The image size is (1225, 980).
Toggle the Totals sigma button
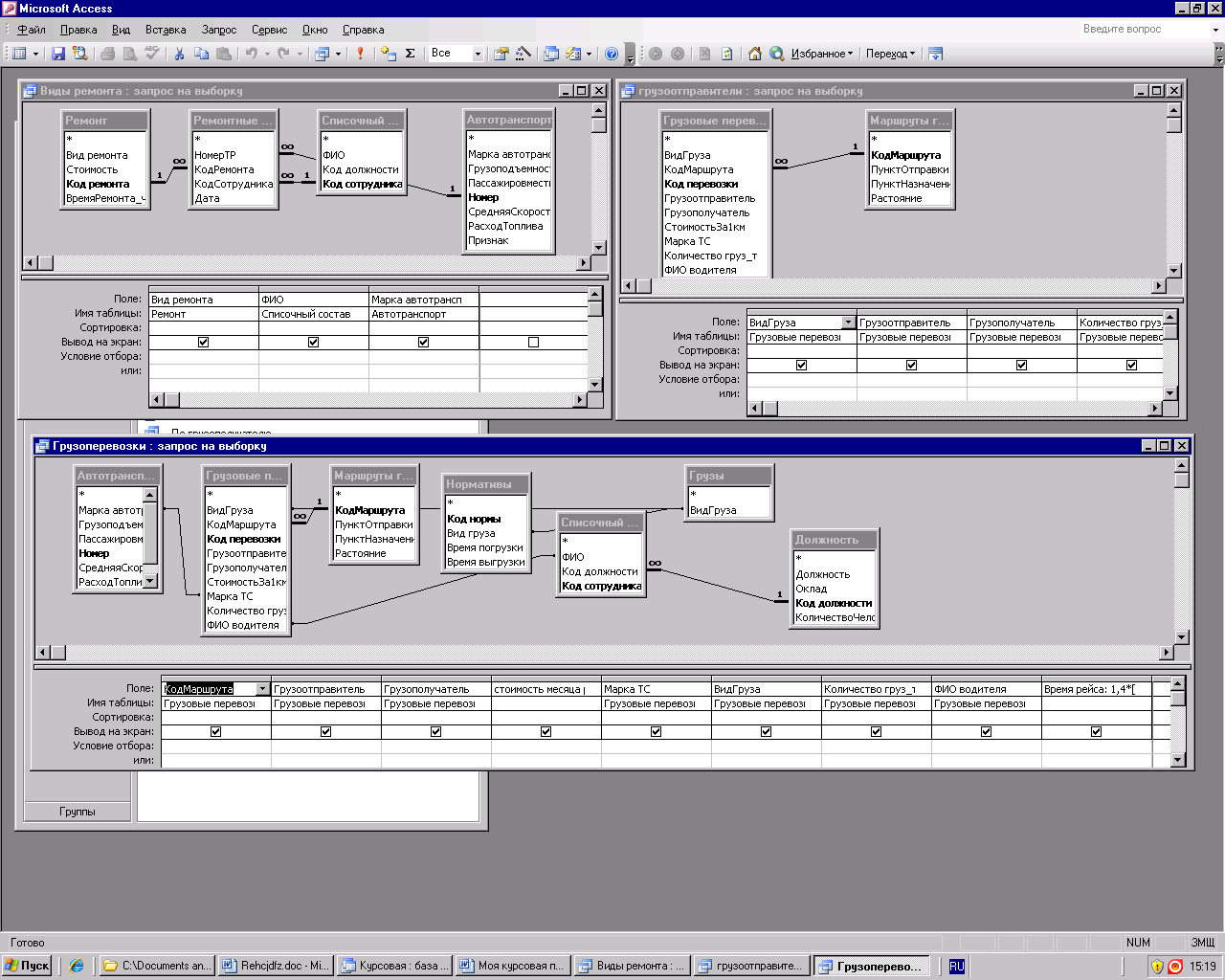(411, 54)
